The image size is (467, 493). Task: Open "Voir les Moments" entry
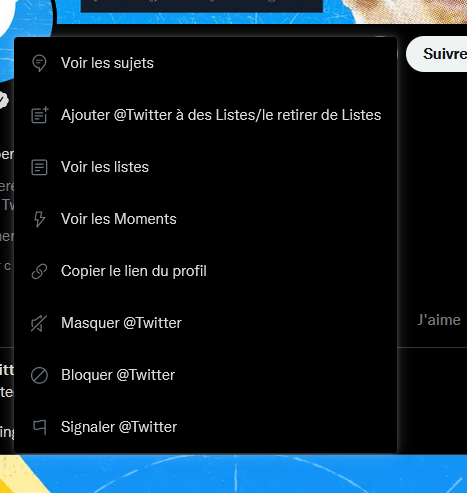(x=206, y=219)
